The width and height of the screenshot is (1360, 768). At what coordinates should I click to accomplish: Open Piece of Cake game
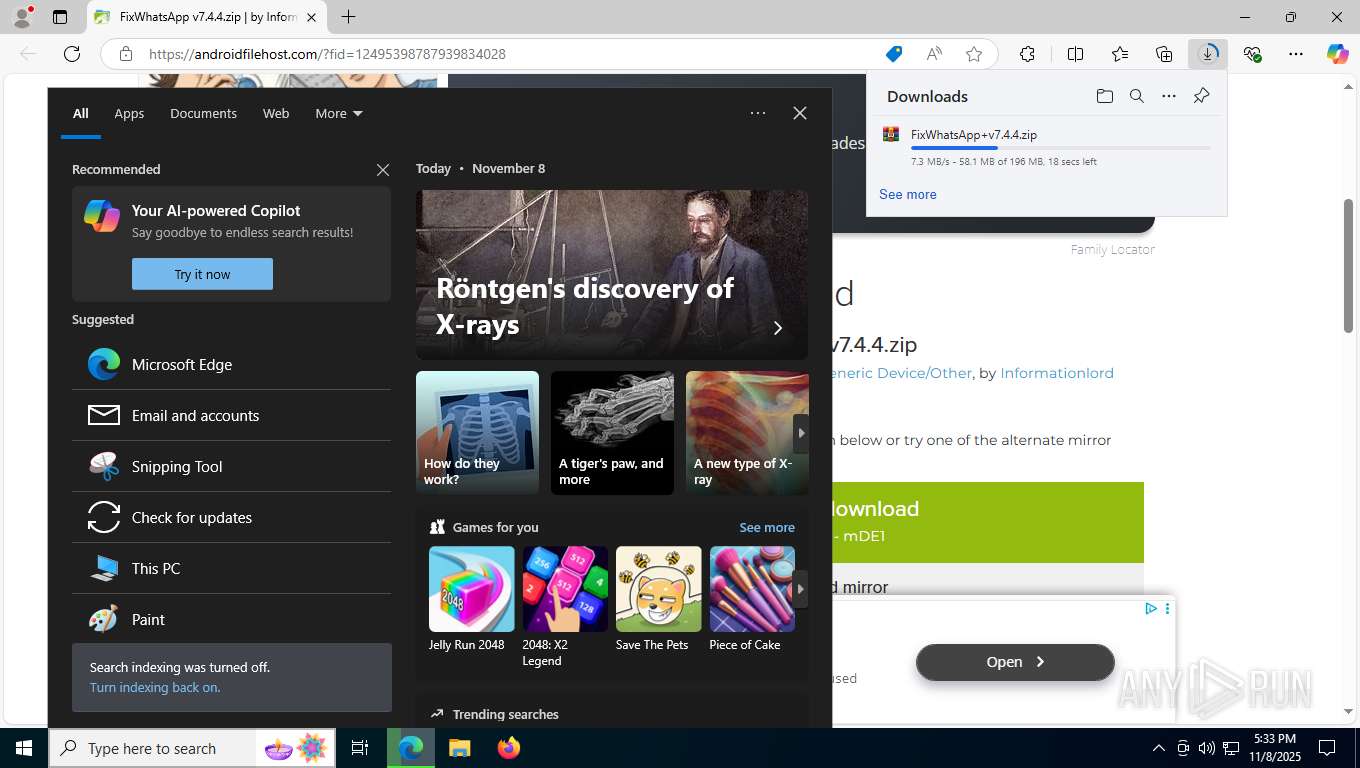pos(752,599)
